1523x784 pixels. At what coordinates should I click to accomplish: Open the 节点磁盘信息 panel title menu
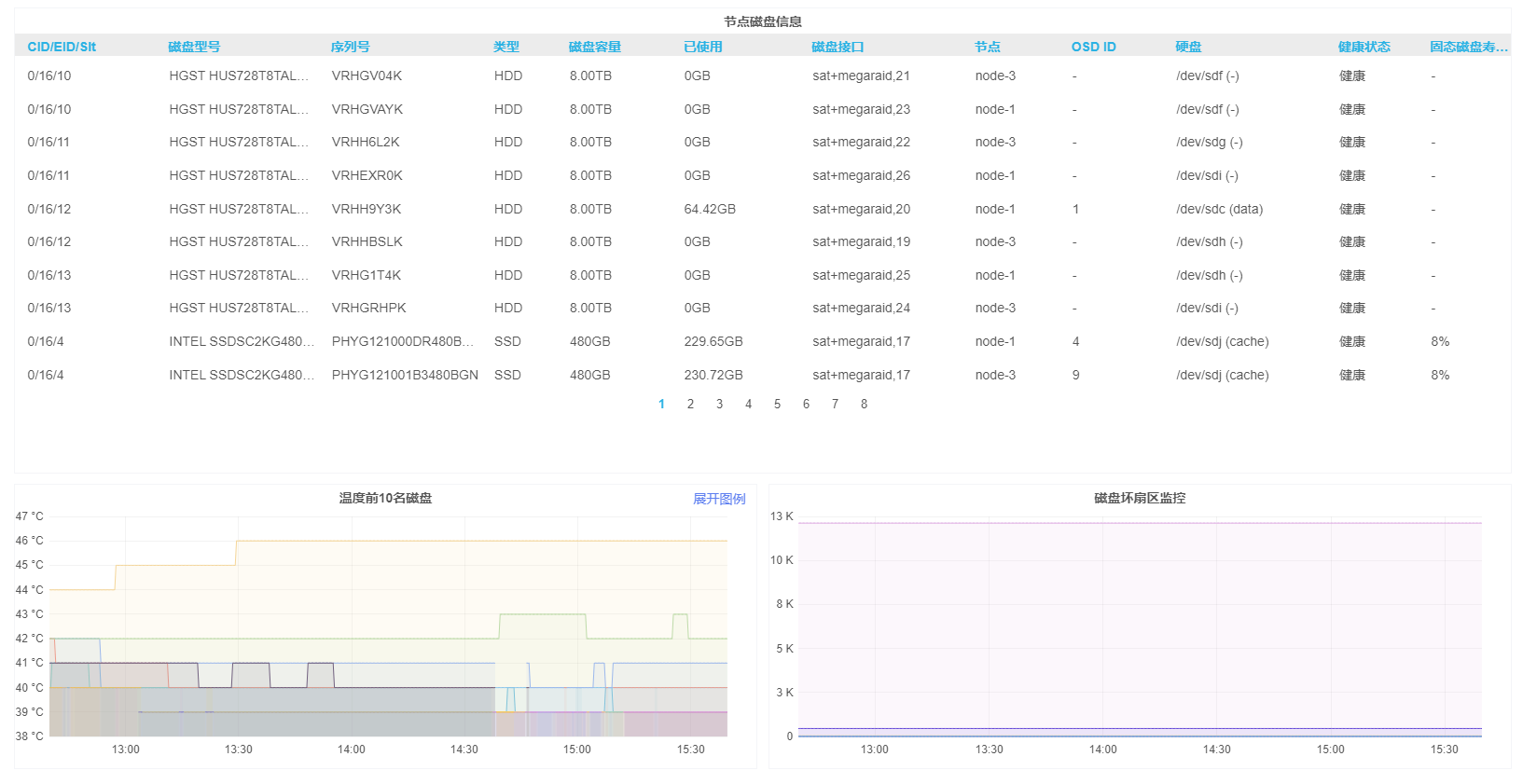pos(762,21)
